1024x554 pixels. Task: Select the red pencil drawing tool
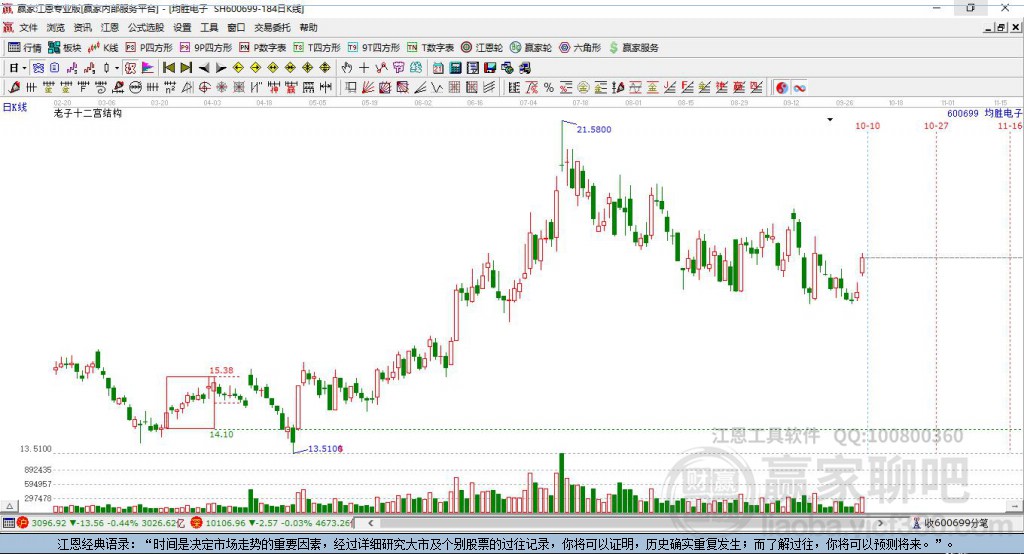tap(14, 88)
